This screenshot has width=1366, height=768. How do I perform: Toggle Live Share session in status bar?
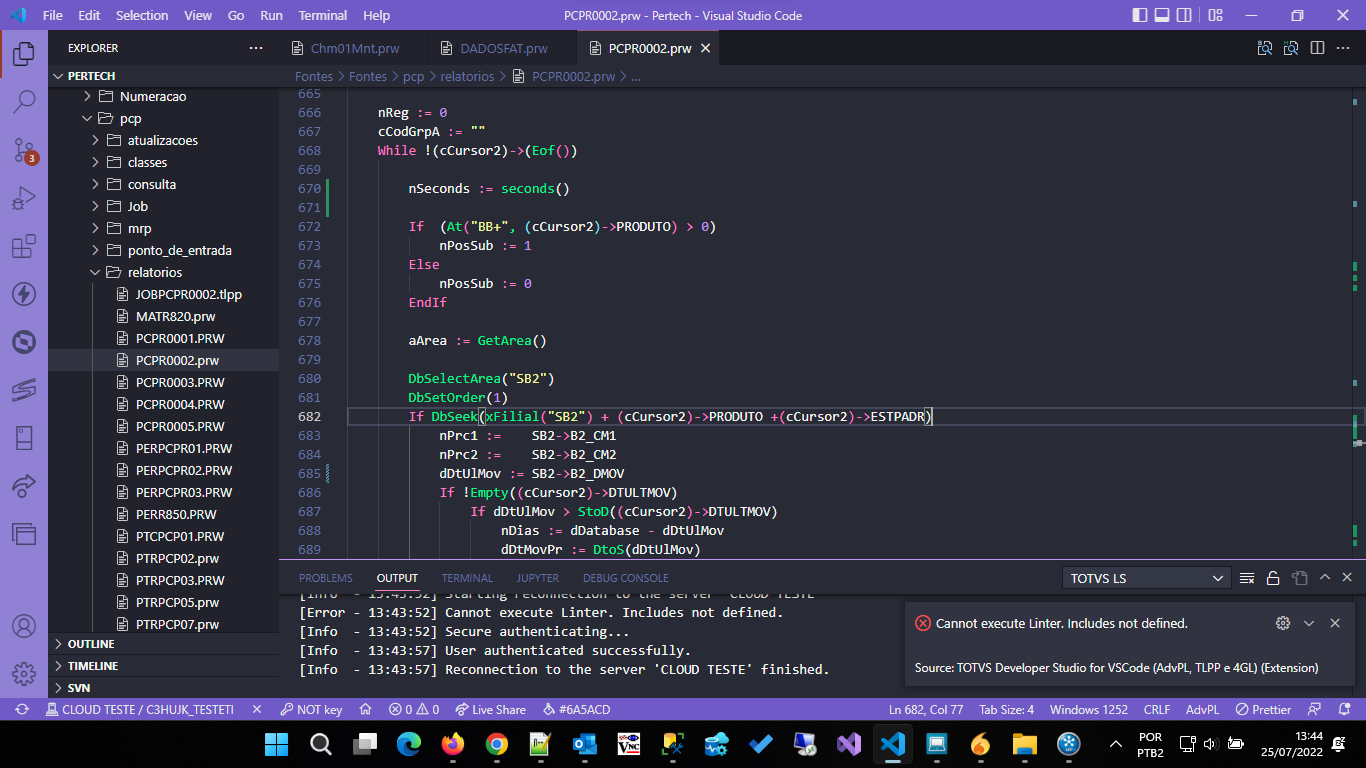click(490, 709)
